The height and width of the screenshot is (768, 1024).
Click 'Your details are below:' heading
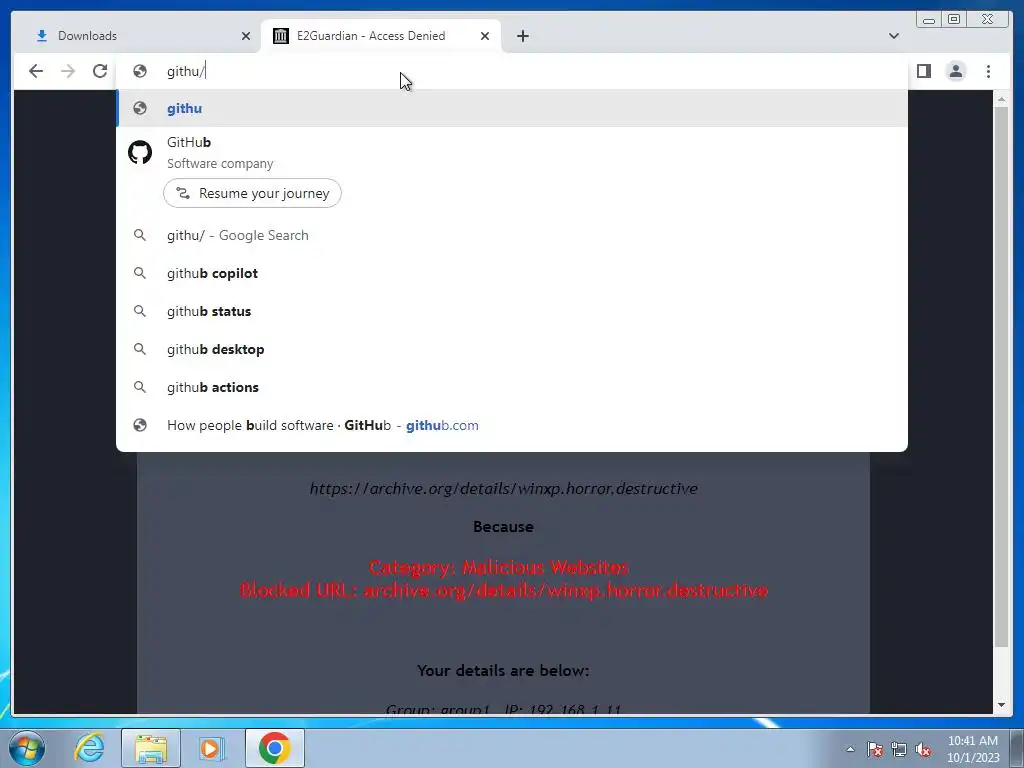click(503, 671)
